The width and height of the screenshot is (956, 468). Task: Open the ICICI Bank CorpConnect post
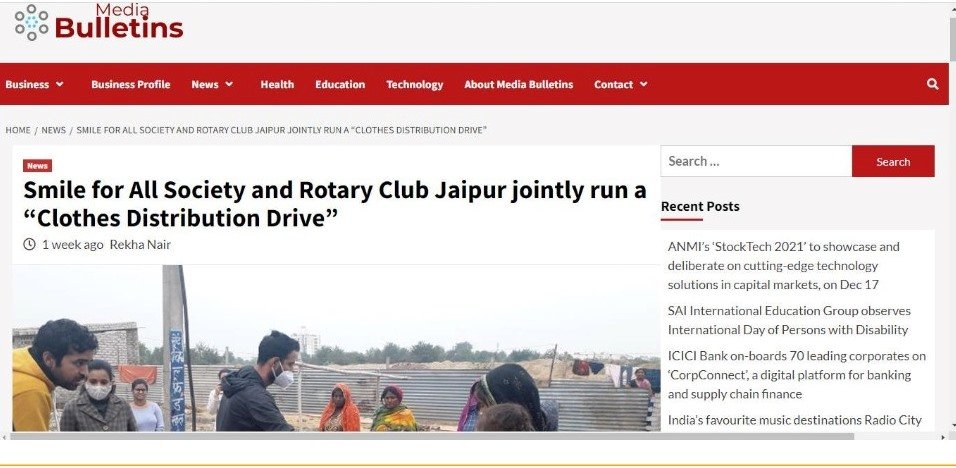[796, 374]
